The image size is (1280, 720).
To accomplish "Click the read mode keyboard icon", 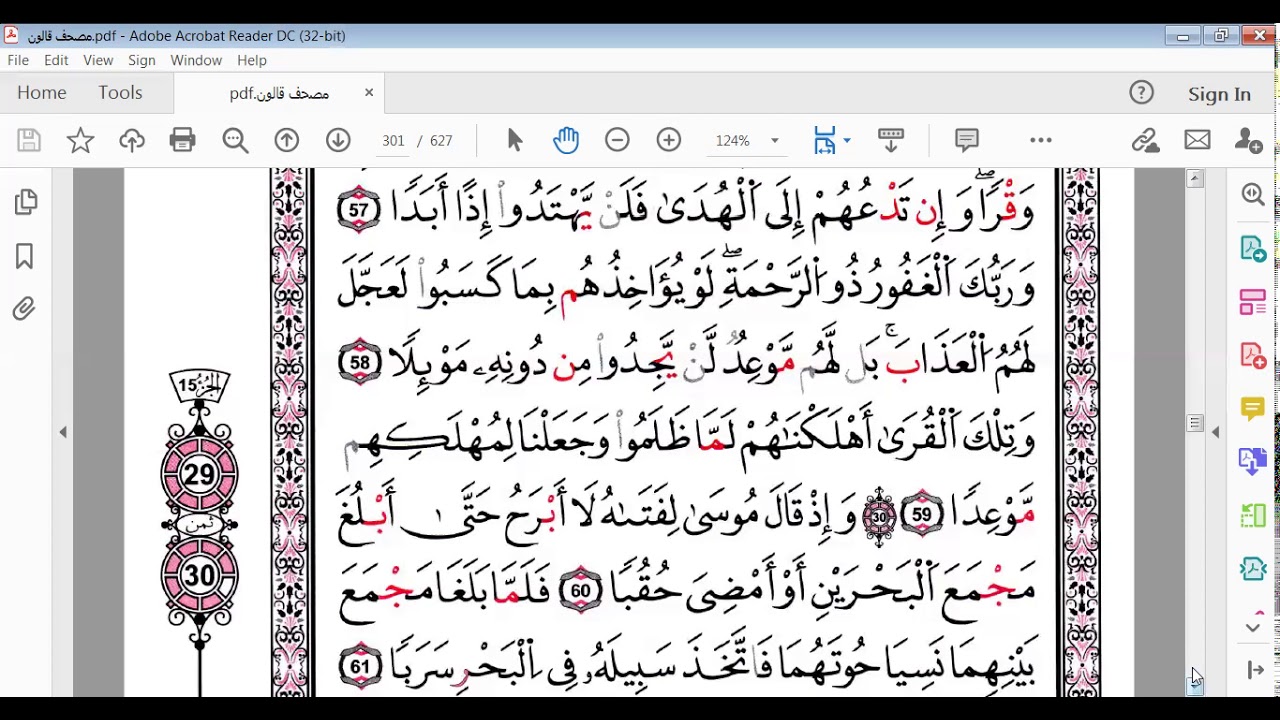I will pyautogui.click(x=890, y=141).
